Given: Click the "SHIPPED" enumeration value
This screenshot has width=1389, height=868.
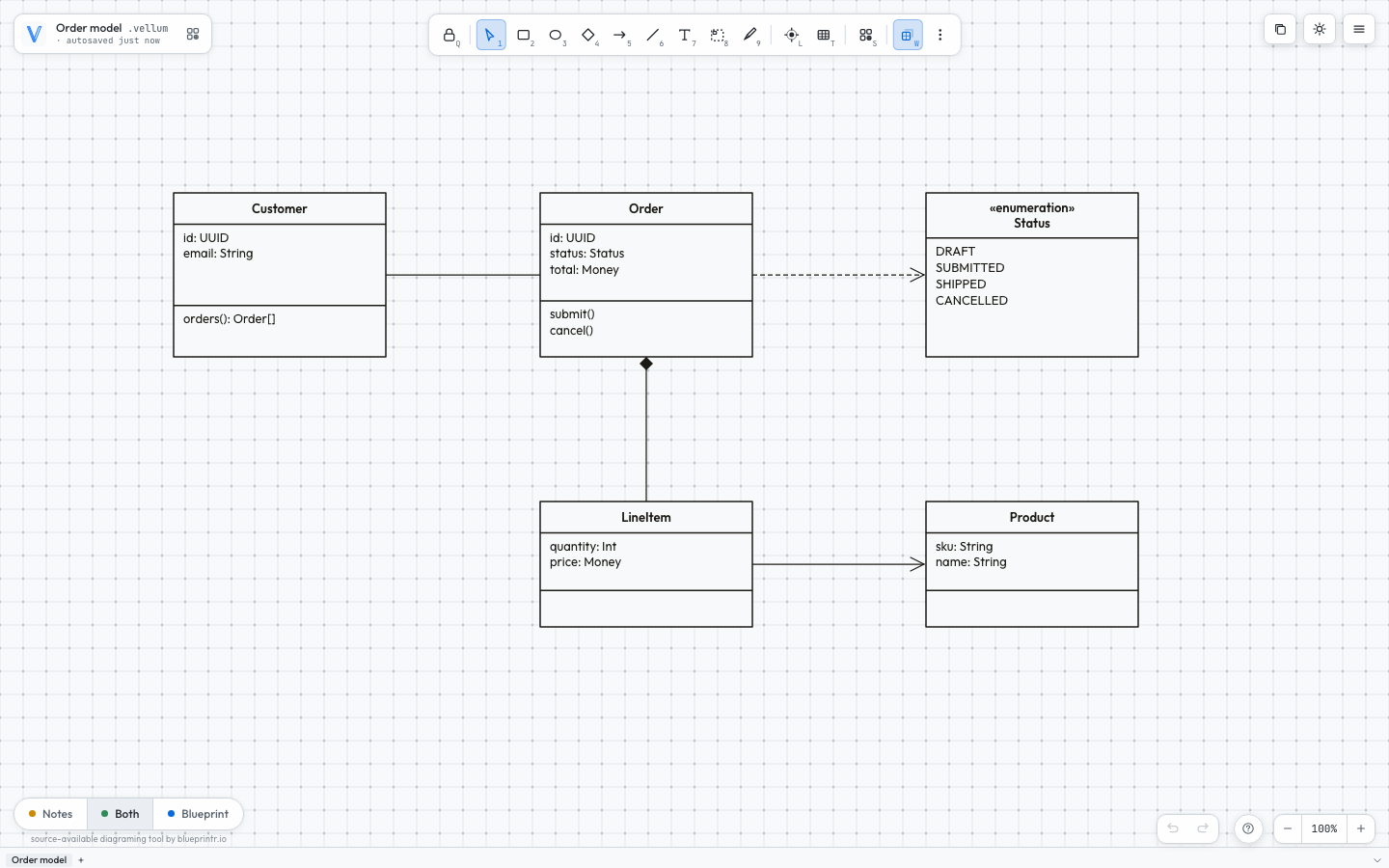Looking at the screenshot, I should click(961, 285).
